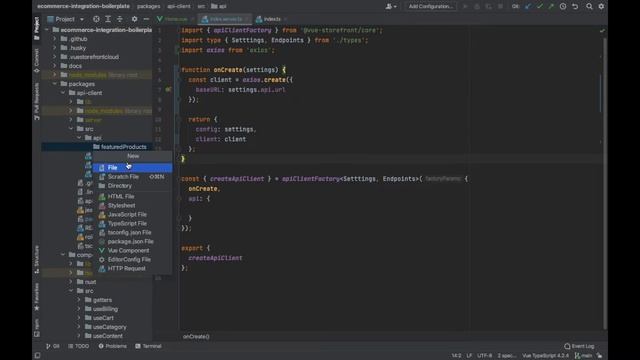640x360 pixels.
Task: Click the Run arrow icon
Action: 465,7
